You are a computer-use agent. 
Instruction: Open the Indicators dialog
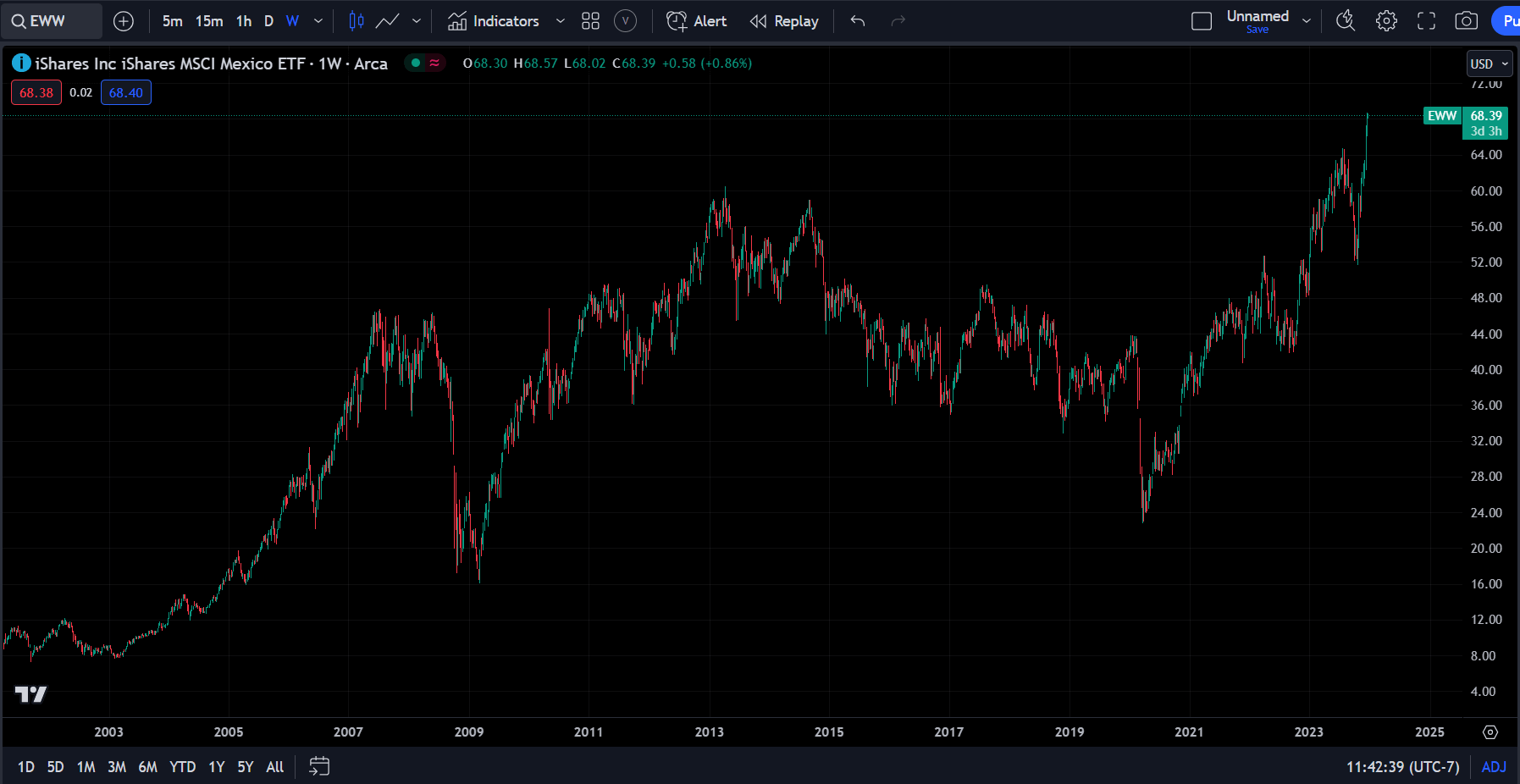click(493, 21)
